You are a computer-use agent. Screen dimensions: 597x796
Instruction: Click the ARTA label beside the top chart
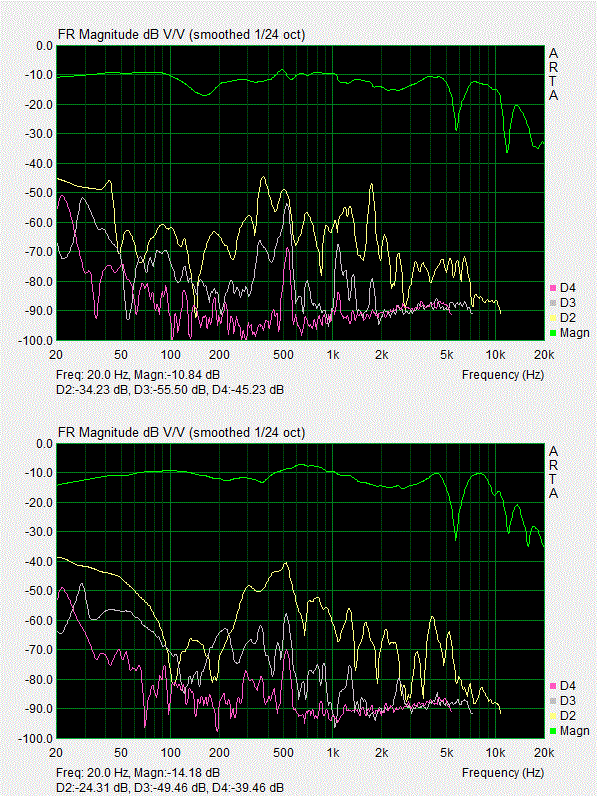tap(553, 74)
